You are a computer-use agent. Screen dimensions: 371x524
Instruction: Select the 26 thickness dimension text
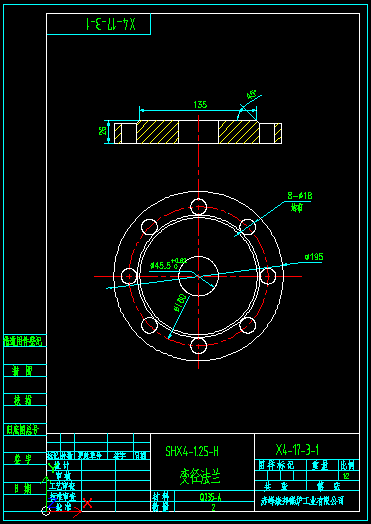click(103, 131)
